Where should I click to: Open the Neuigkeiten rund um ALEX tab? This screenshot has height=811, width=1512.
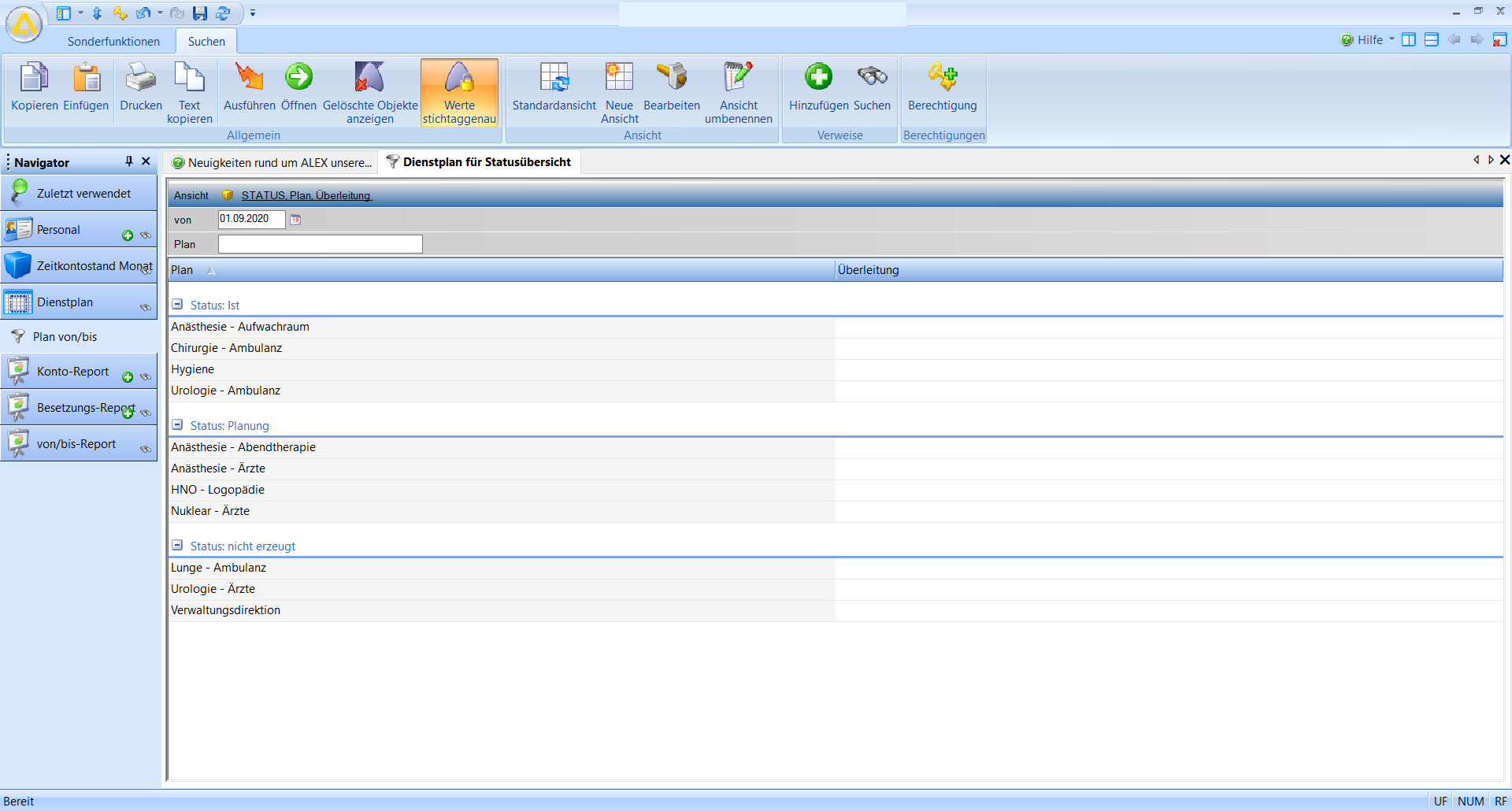(272, 163)
